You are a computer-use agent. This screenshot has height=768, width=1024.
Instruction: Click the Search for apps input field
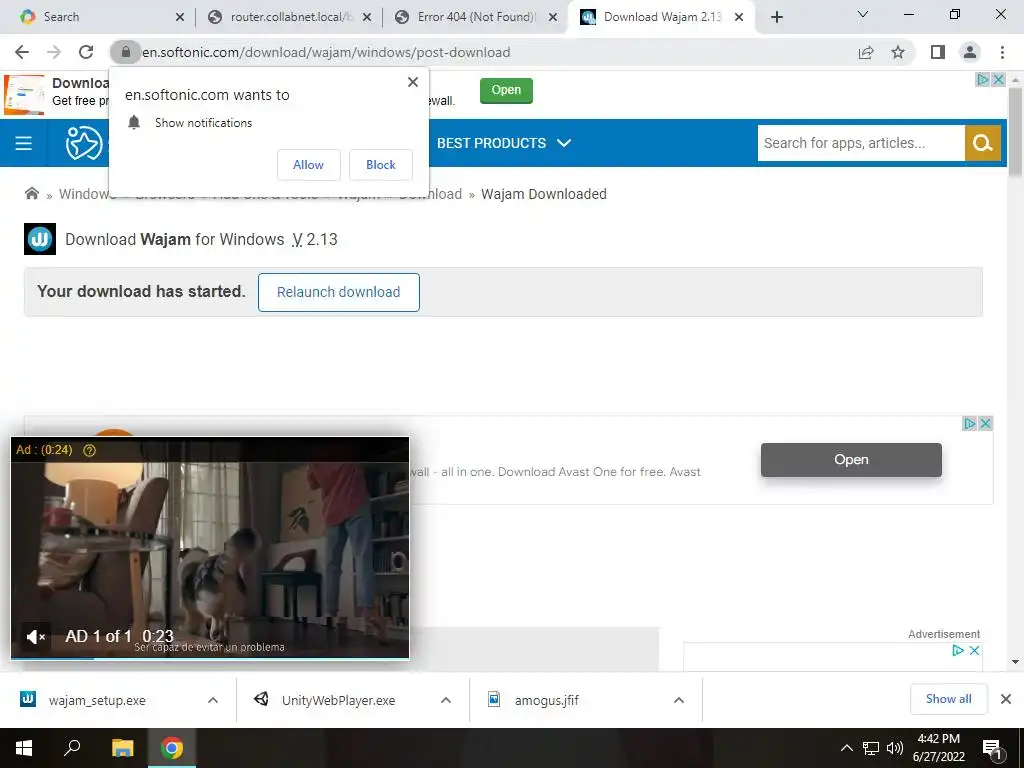[x=861, y=143]
